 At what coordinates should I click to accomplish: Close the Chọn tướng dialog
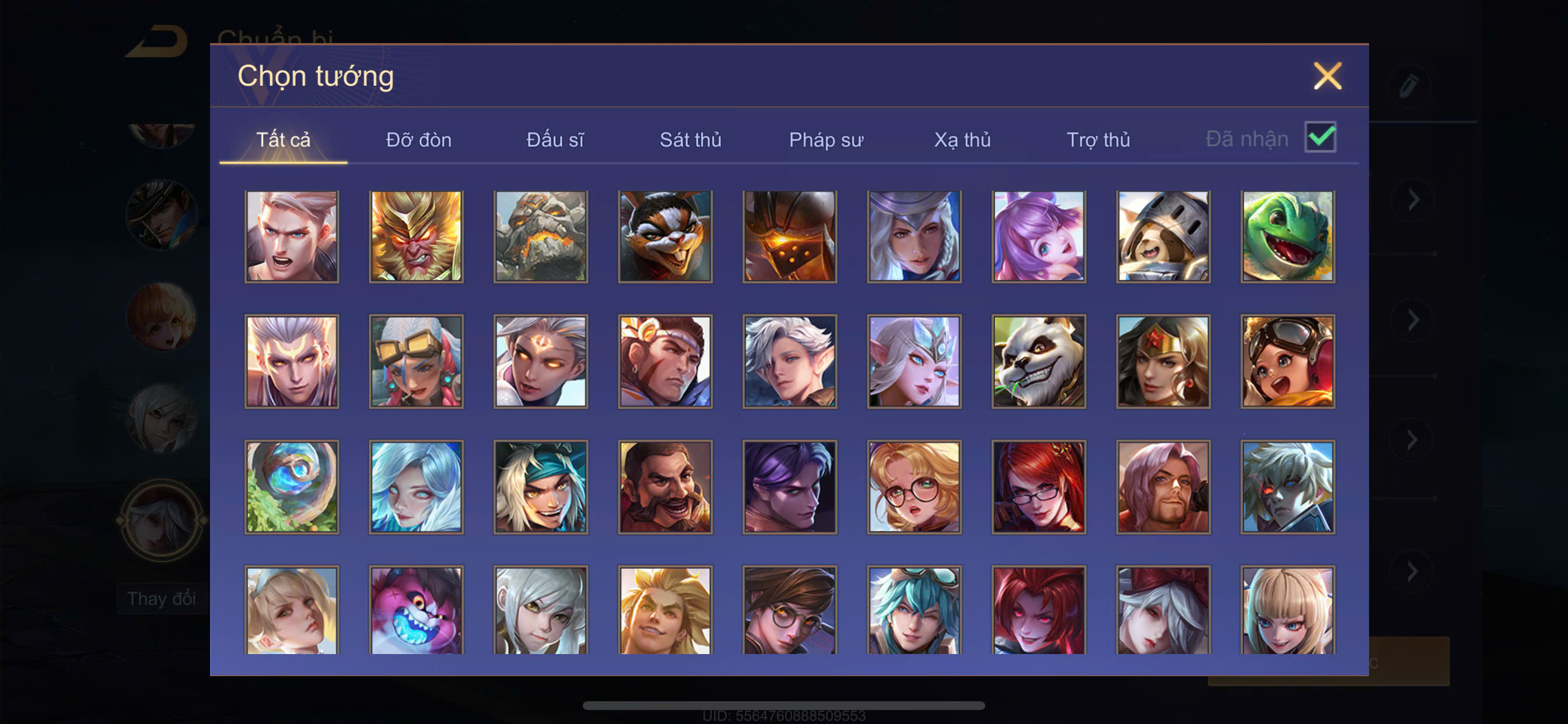tap(1327, 76)
